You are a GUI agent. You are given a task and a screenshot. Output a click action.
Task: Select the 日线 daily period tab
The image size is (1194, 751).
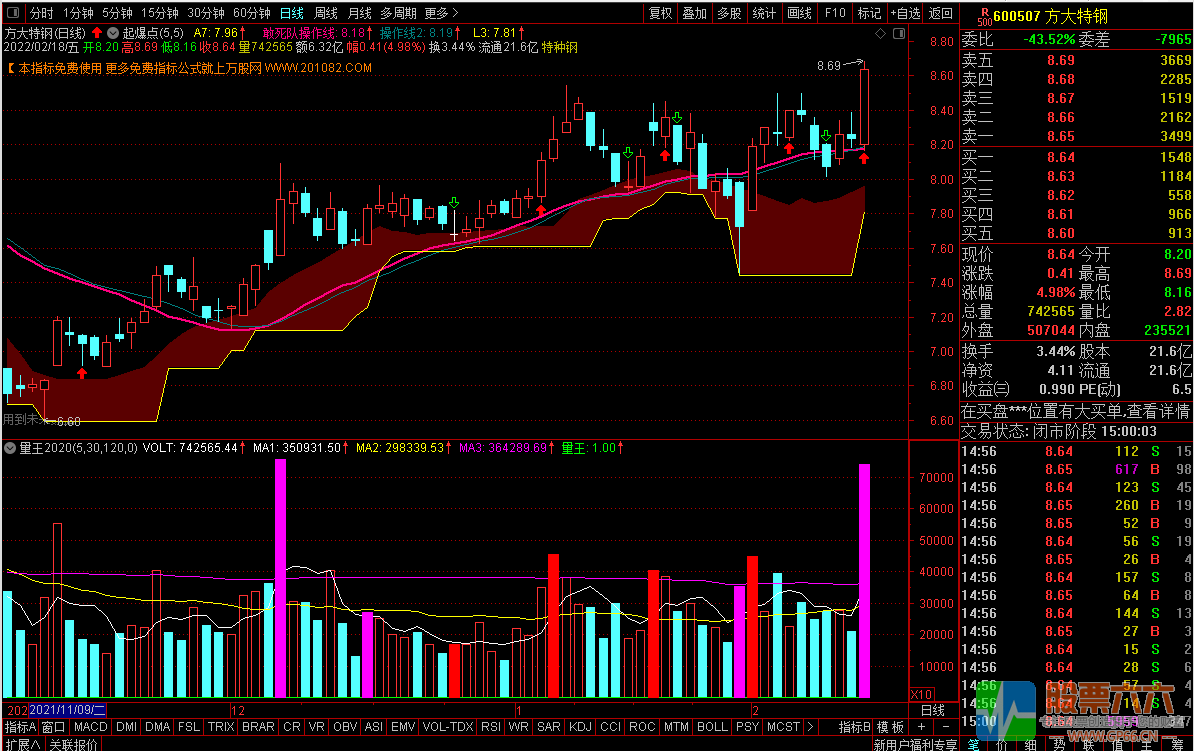[292, 13]
